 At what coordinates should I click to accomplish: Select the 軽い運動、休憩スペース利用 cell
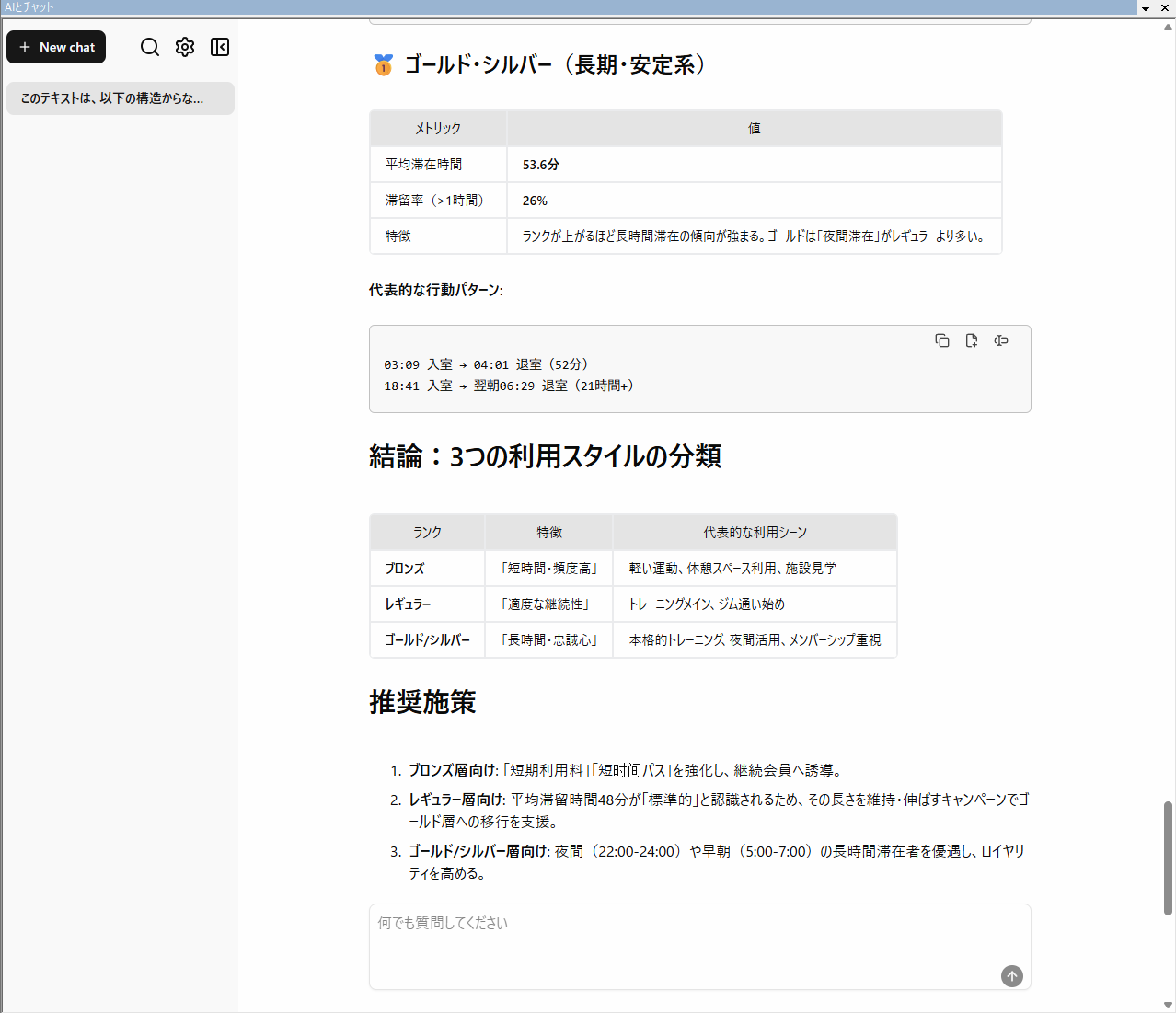click(x=755, y=569)
